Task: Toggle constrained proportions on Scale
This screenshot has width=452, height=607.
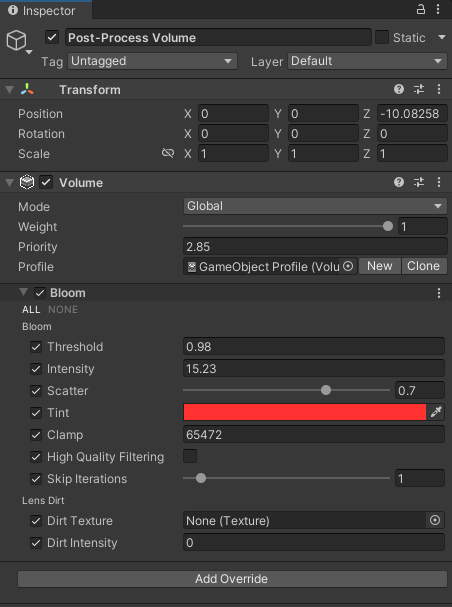Action: (x=168, y=153)
